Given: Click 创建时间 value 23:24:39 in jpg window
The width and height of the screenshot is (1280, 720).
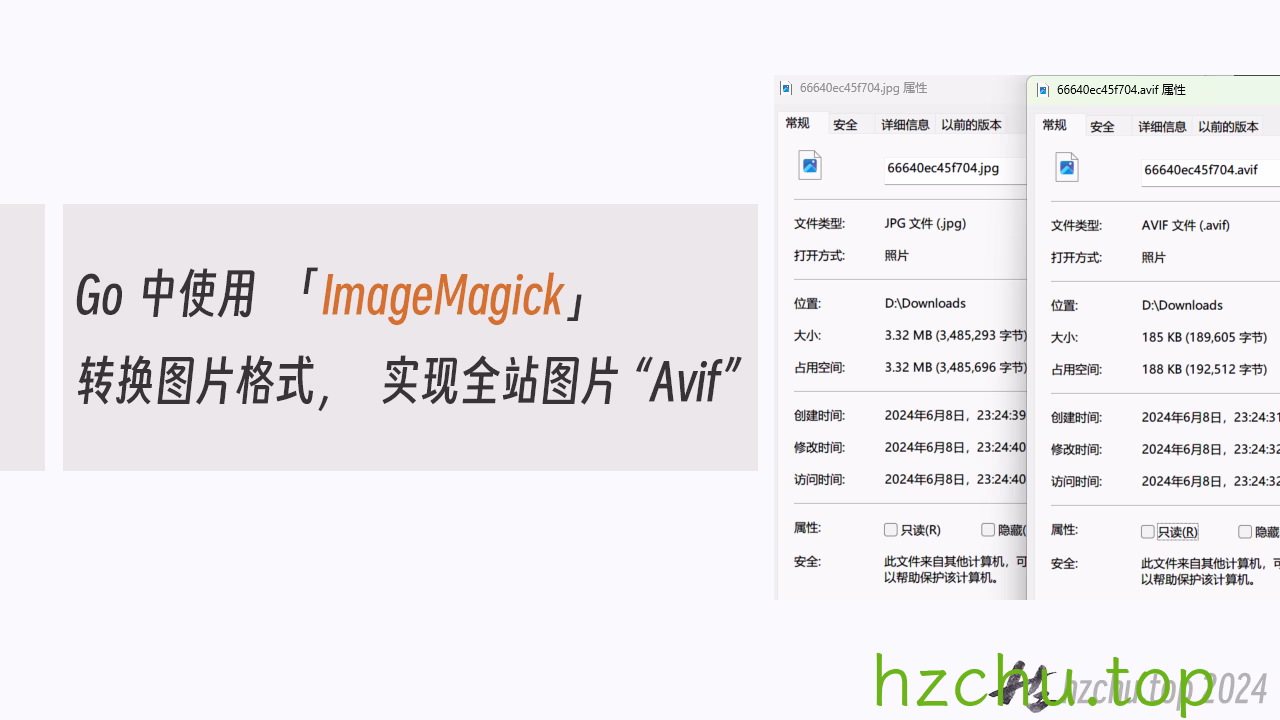Looking at the screenshot, I should [955, 416].
